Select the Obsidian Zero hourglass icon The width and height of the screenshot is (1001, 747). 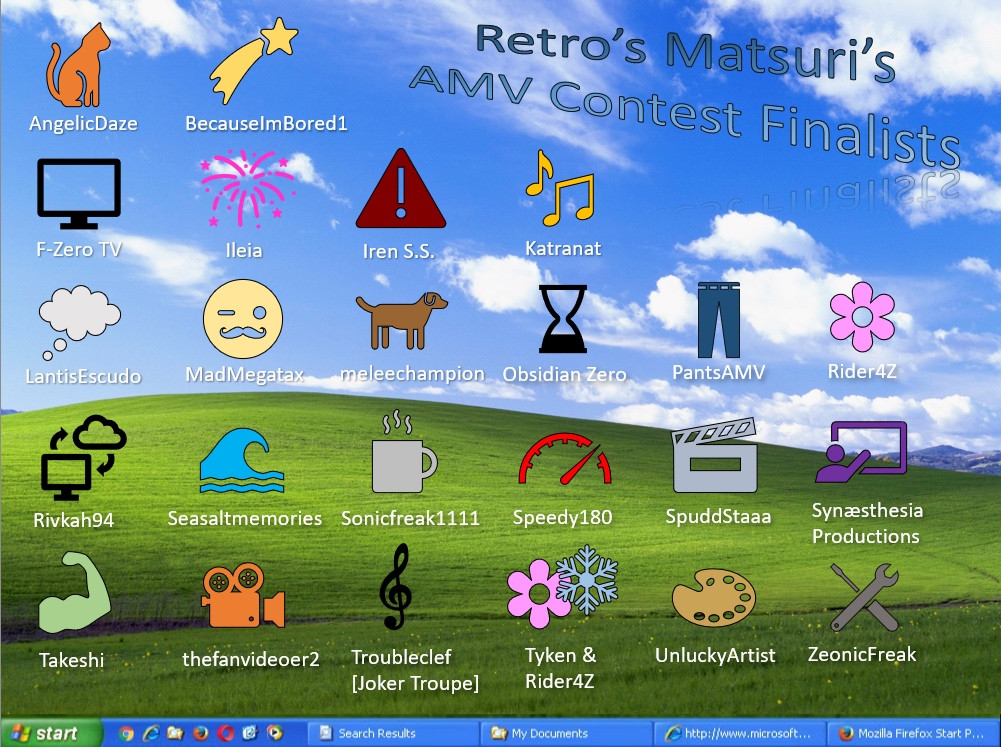click(x=562, y=319)
